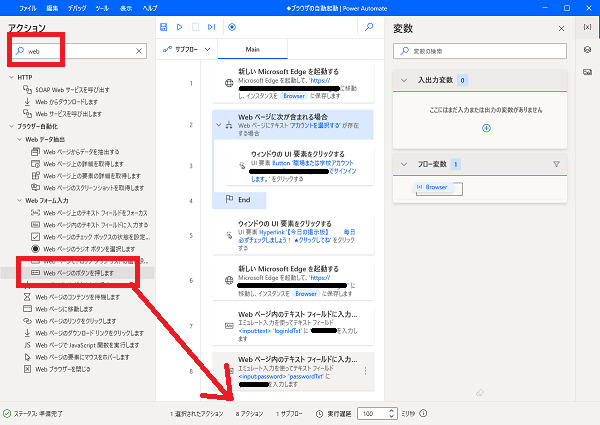Viewport: 600px width, 425px height.
Task: Collapse the HTTP action group
Action: 11,77
